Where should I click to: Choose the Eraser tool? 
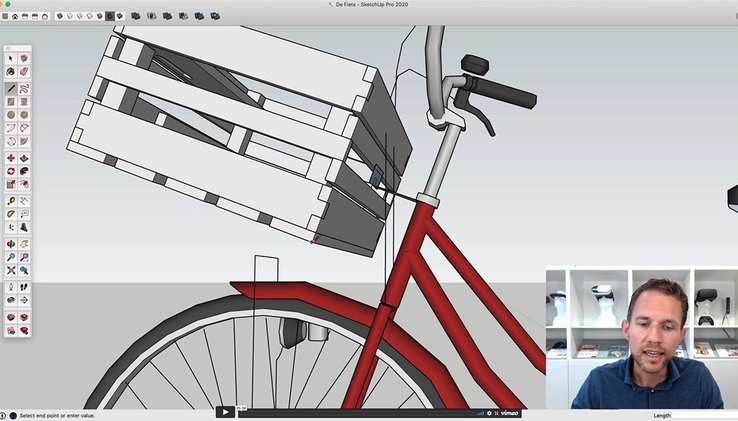click(24, 73)
